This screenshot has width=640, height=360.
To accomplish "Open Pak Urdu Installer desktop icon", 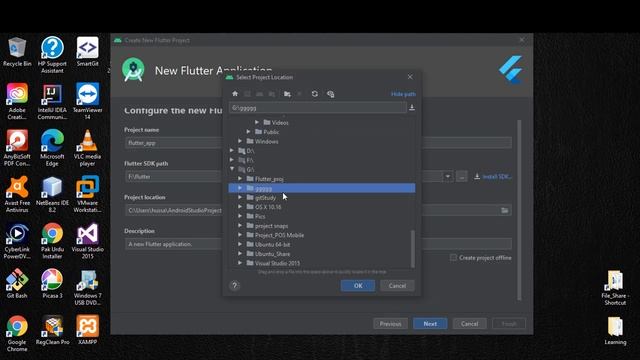I will (x=52, y=241).
